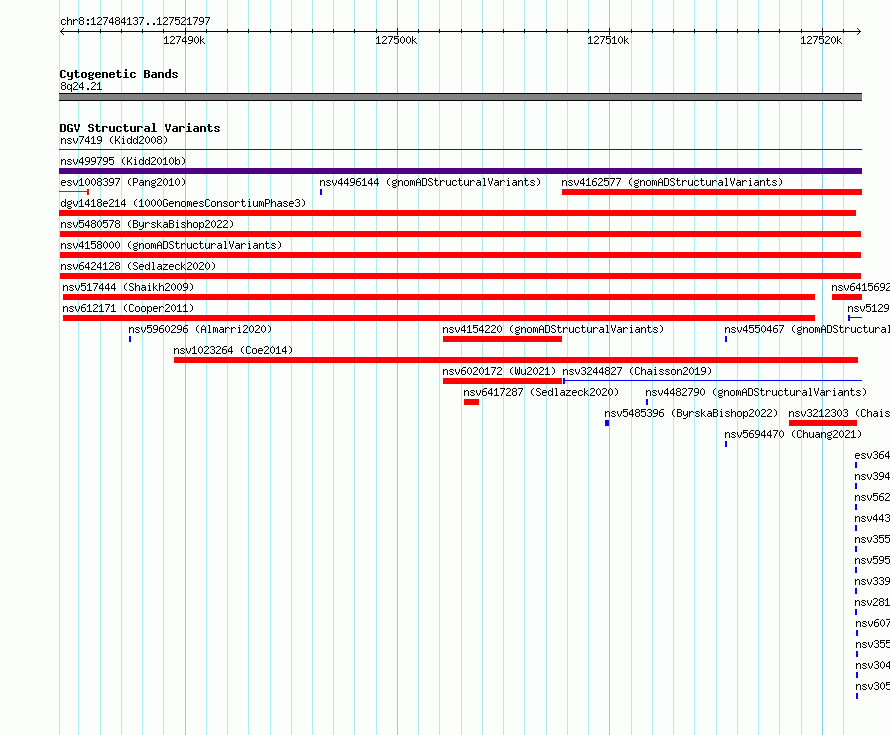Open nsv4158000 (gnomADStructuralVariants) variant label
Screen dimensions: 890x735
coord(171,245)
